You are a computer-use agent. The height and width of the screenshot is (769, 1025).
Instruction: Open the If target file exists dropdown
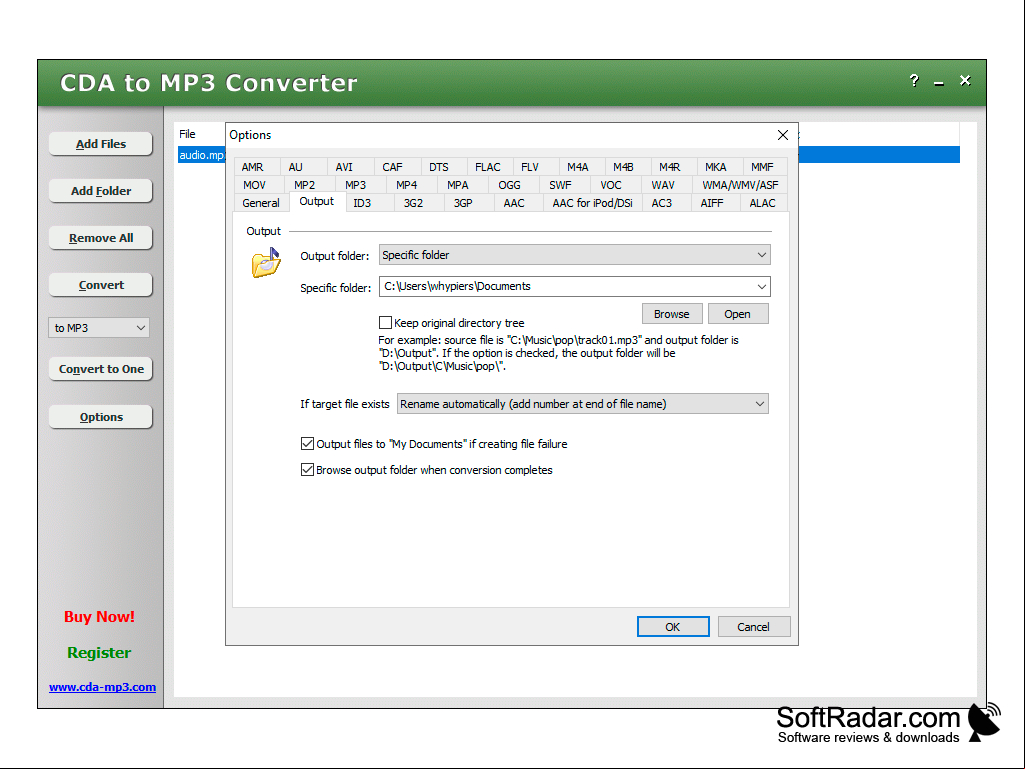[x=582, y=404]
